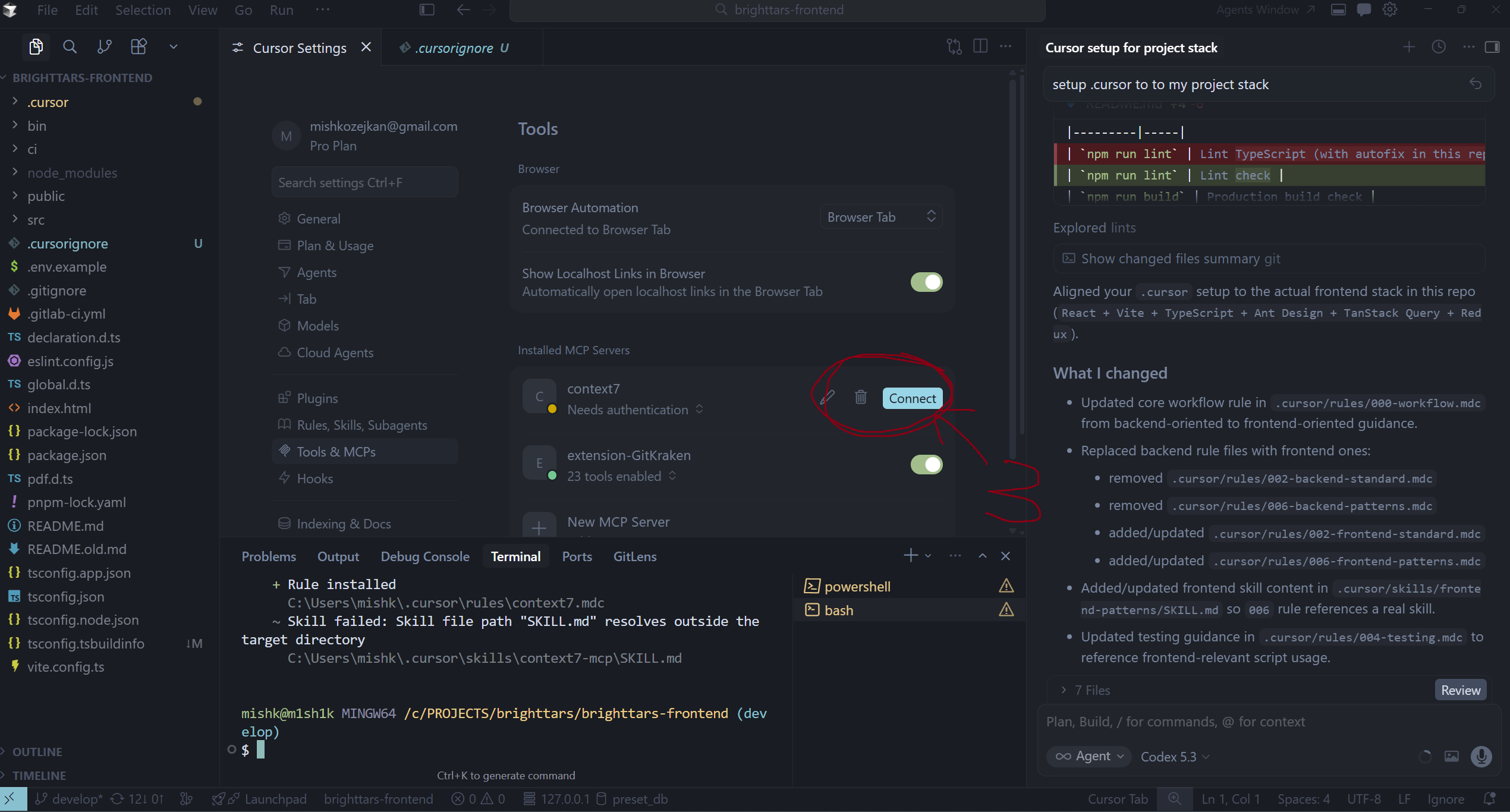This screenshot has width=1510, height=812.
Task: Switch to the GitLens panel tab
Action: [x=635, y=556]
